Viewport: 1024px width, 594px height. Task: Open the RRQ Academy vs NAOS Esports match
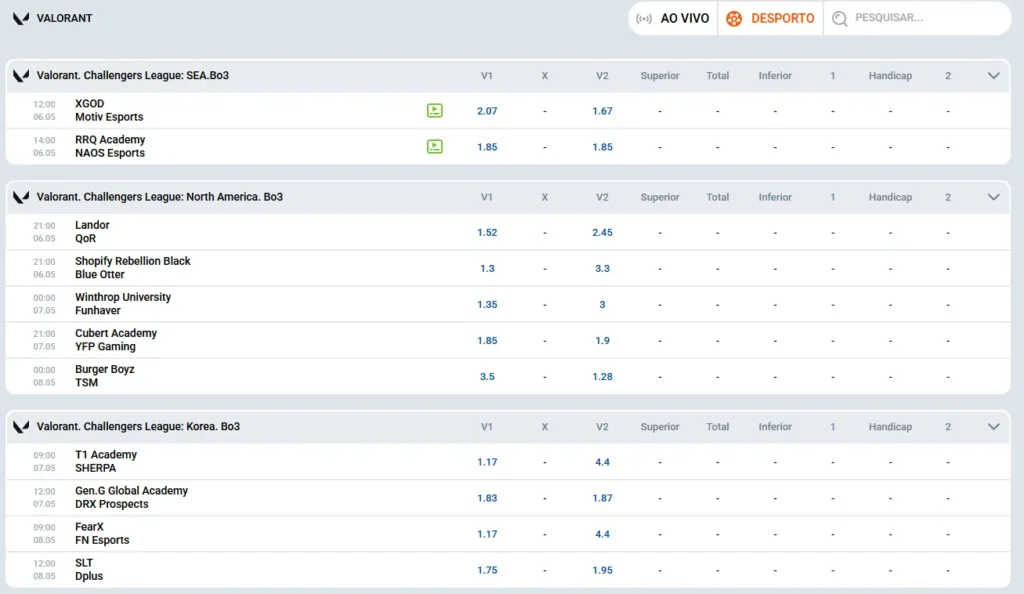tap(110, 146)
